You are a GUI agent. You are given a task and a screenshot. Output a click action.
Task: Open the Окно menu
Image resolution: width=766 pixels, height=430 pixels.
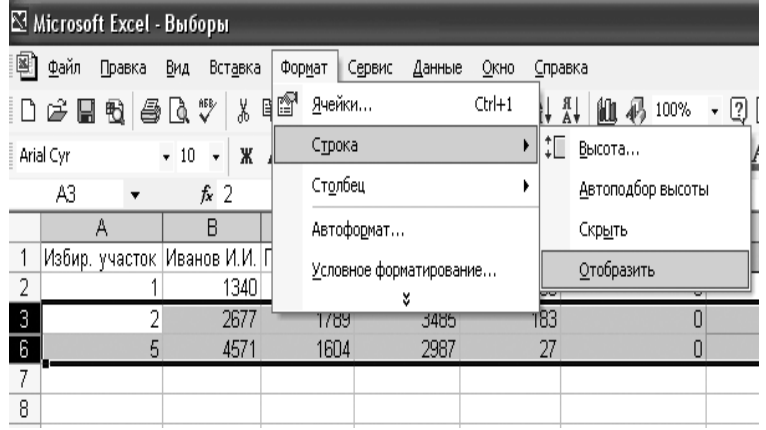tap(498, 68)
